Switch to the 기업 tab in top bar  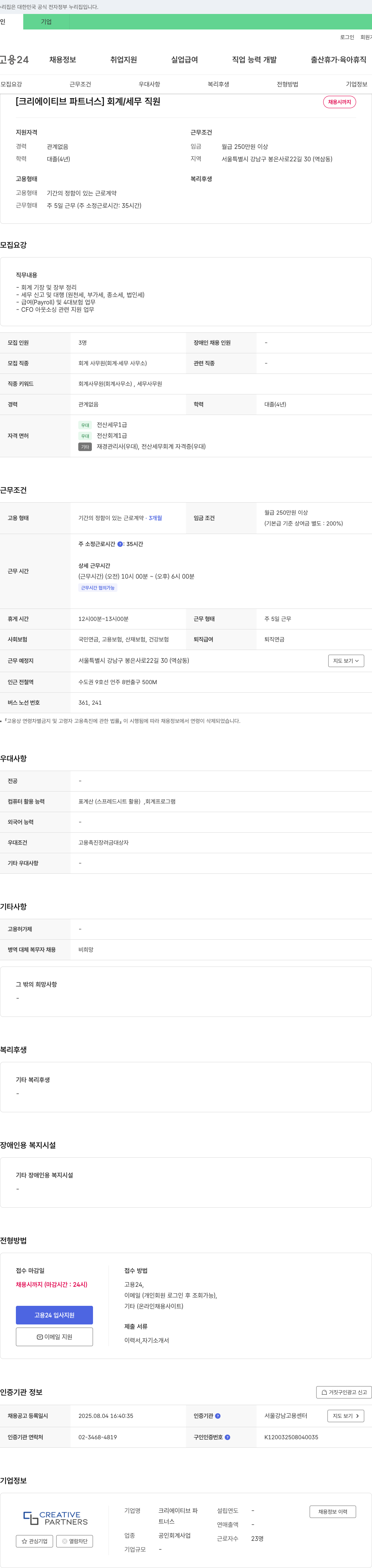click(x=46, y=21)
